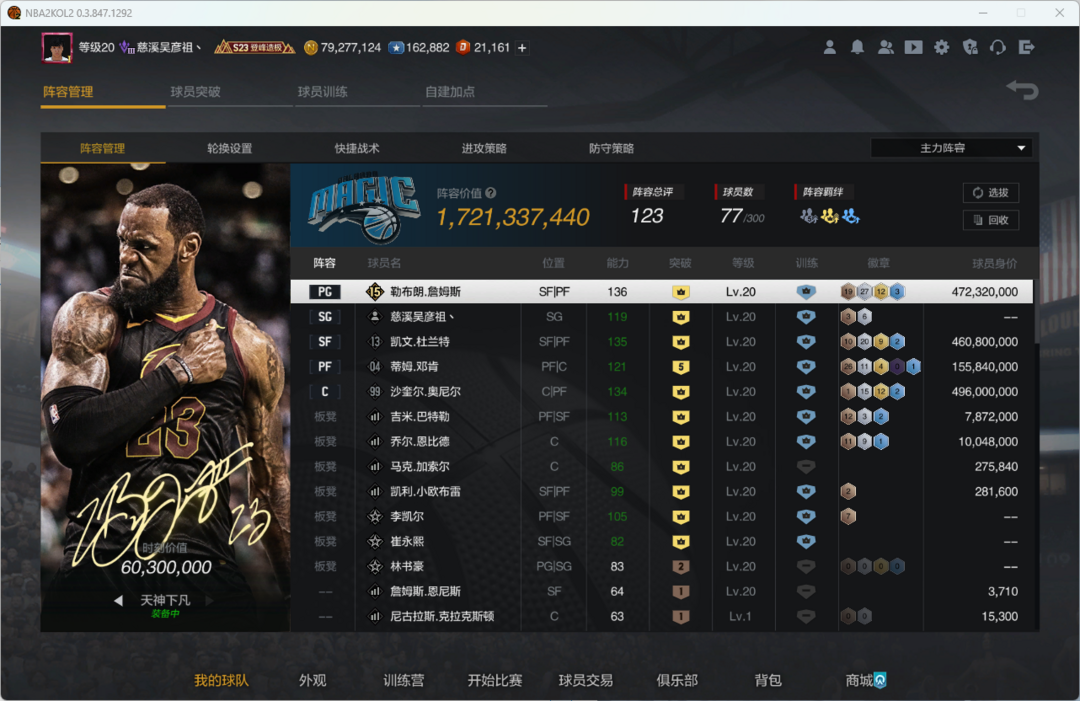Click the back arrow icon
1080x701 pixels.
pos(1022,90)
